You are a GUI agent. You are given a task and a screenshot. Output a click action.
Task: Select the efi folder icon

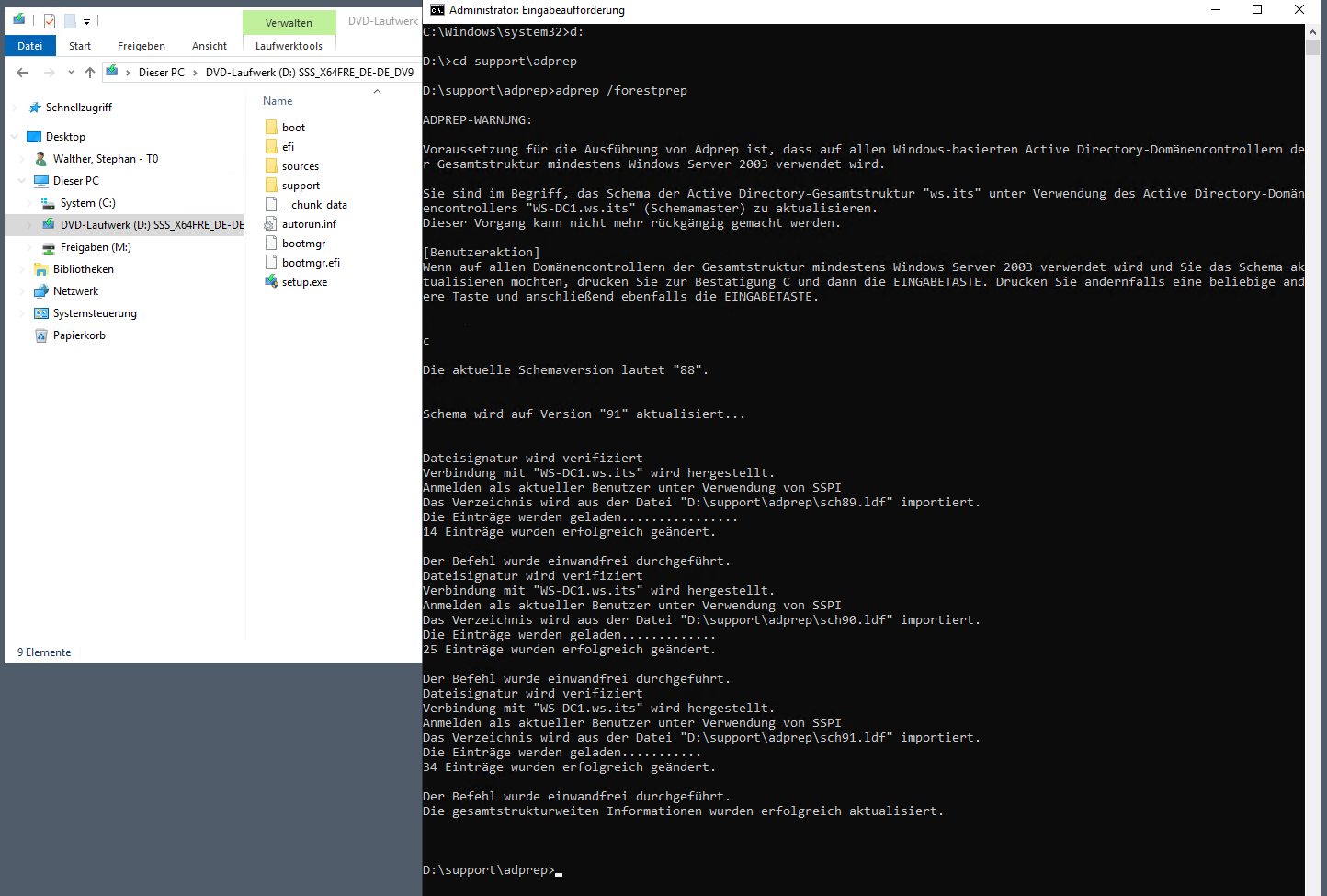click(x=271, y=147)
